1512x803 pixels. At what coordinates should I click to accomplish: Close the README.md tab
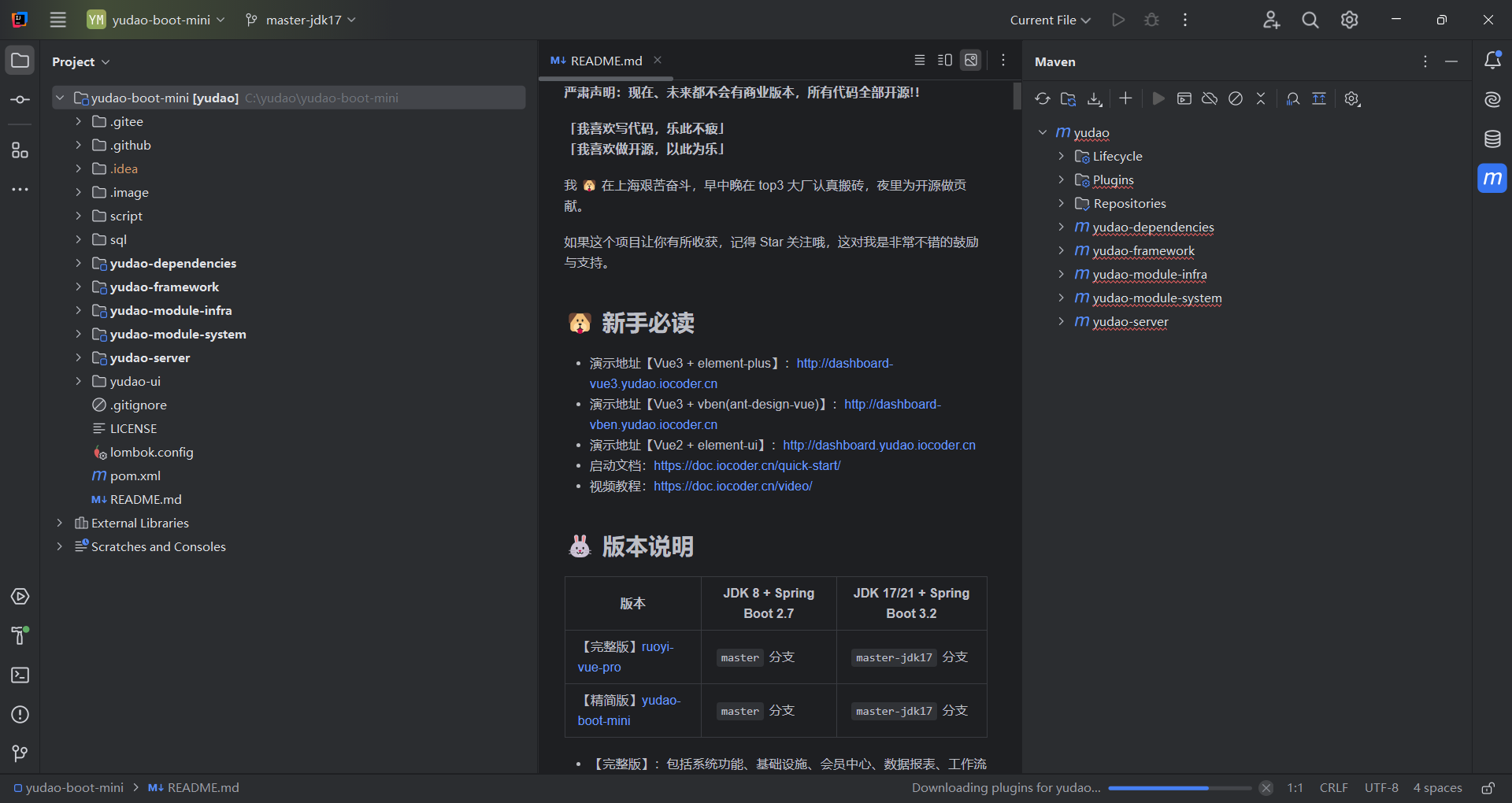point(658,61)
